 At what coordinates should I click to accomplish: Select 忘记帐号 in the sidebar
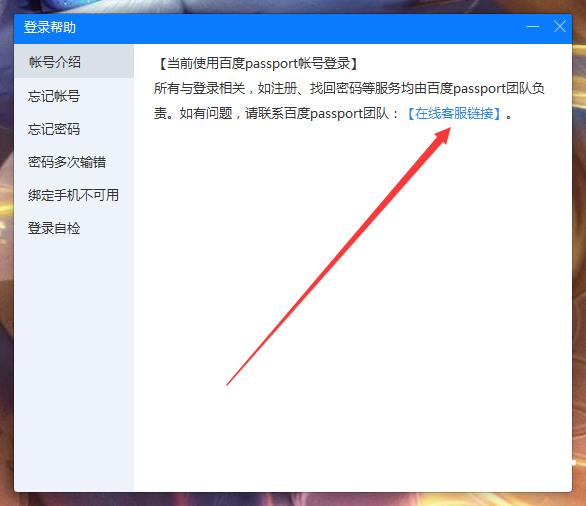(x=74, y=96)
